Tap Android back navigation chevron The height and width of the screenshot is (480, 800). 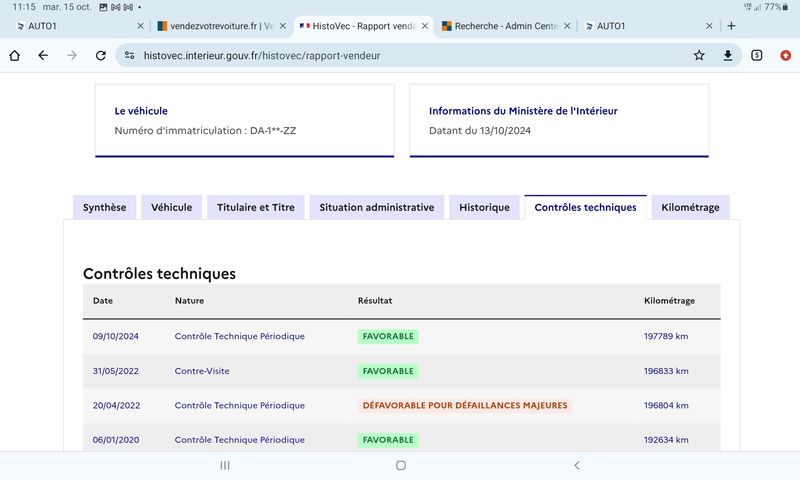pos(577,465)
